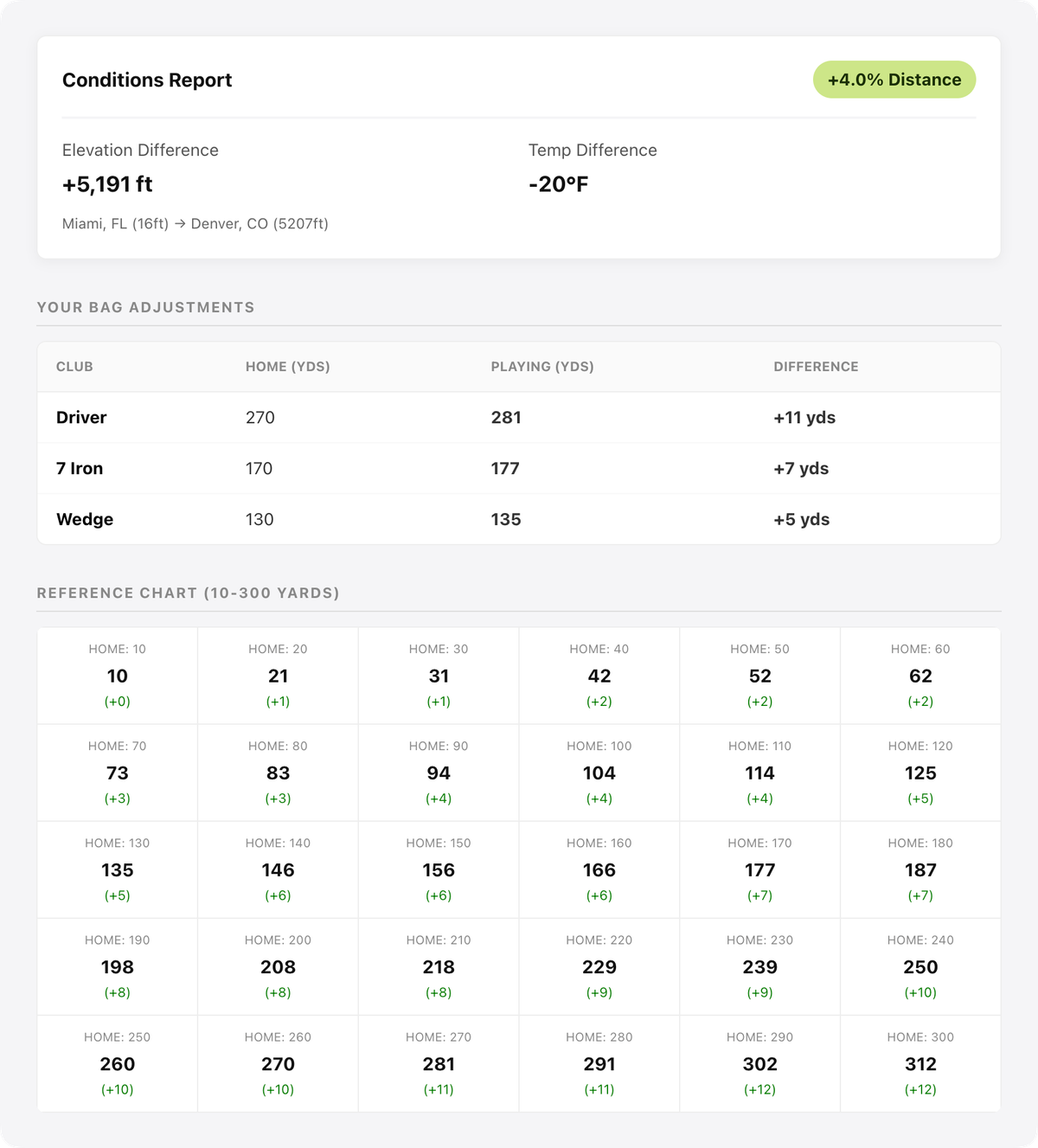Click the HOME: 240 cell showing 250

pos(920,966)
